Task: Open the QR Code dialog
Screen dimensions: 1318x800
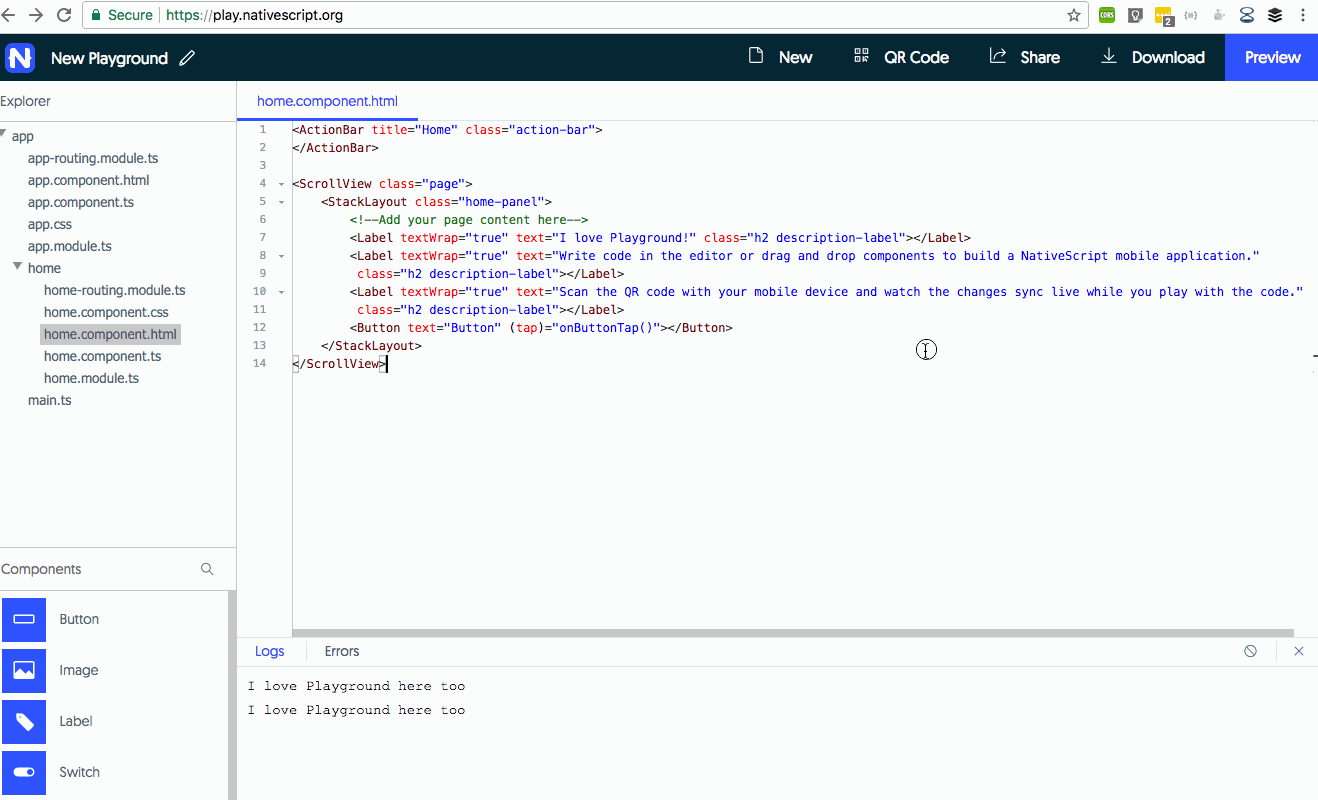Action: click(x=901, y=58)
